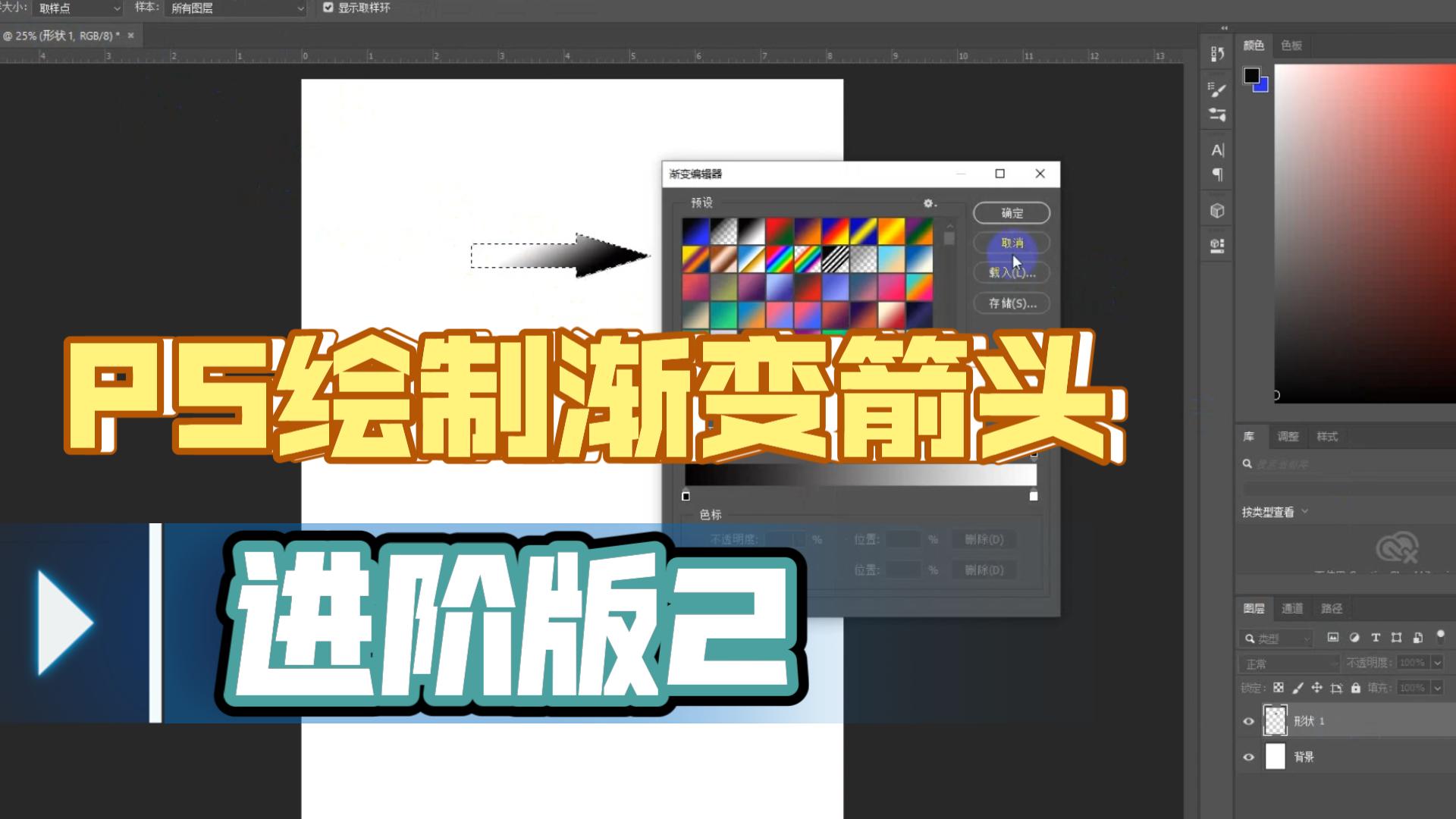Open the fill 100% dropdown arrow

1437,688
